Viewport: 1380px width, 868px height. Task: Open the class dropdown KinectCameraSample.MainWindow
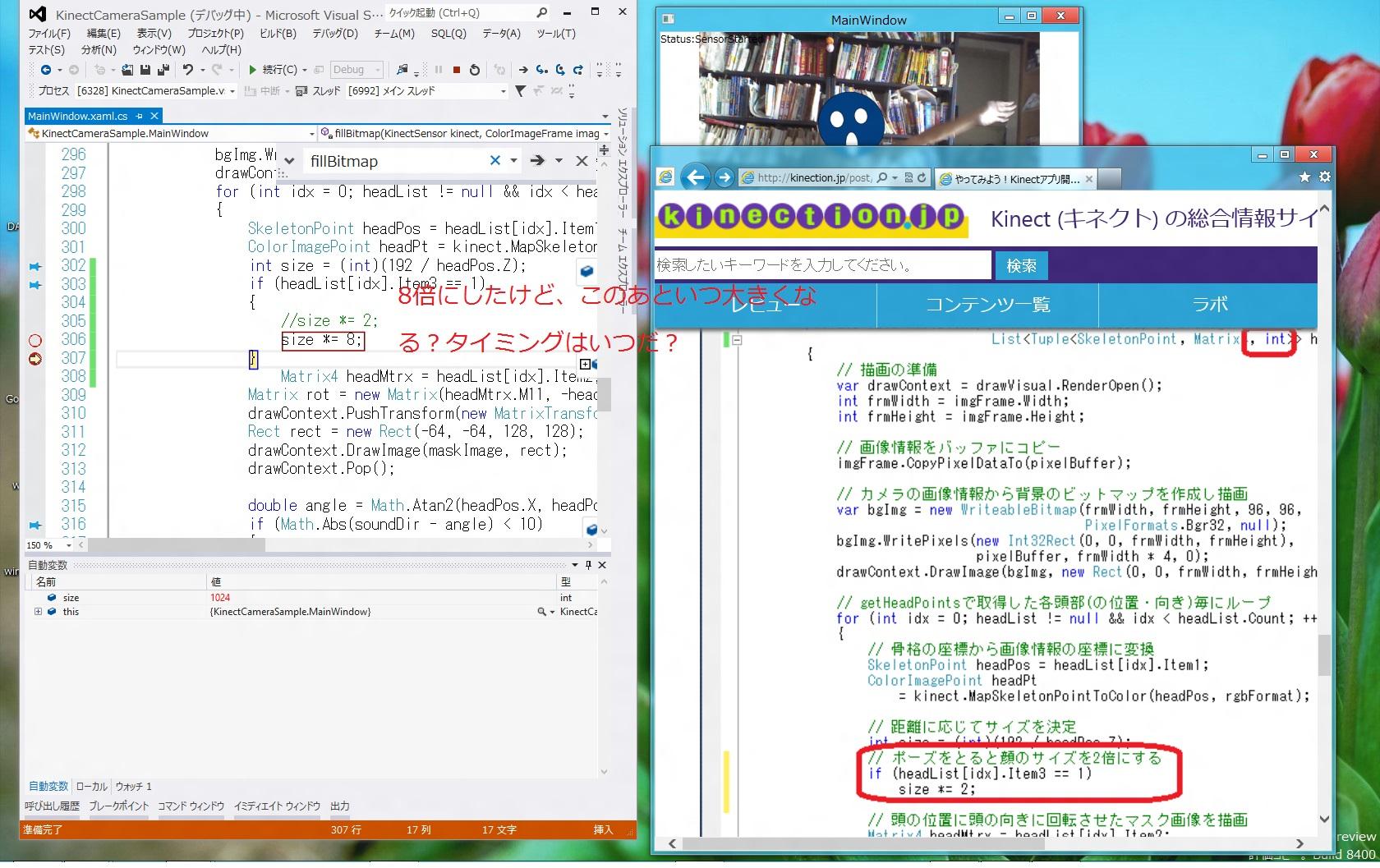click(171, 134)
